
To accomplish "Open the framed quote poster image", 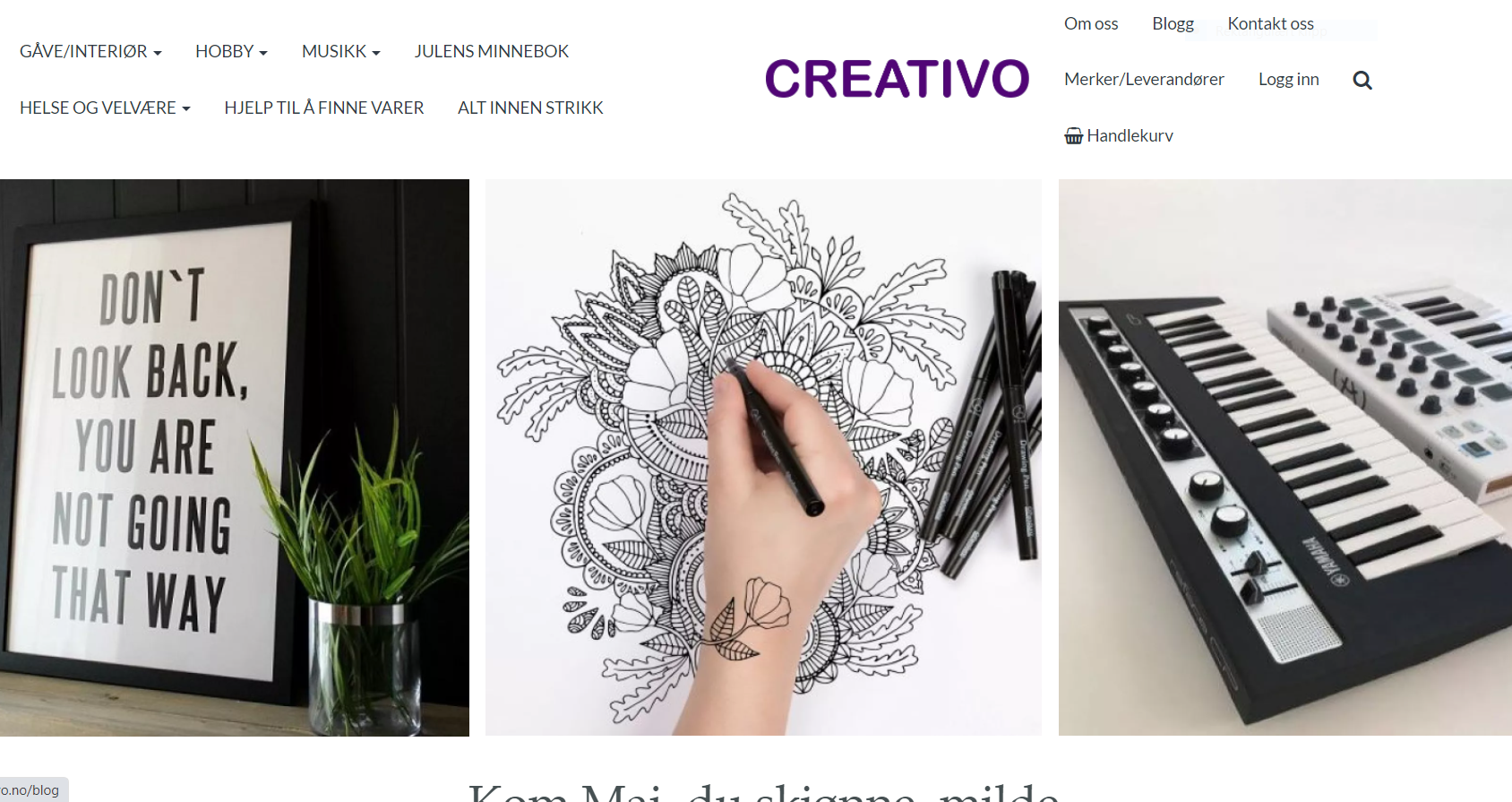I will (235, 458).
